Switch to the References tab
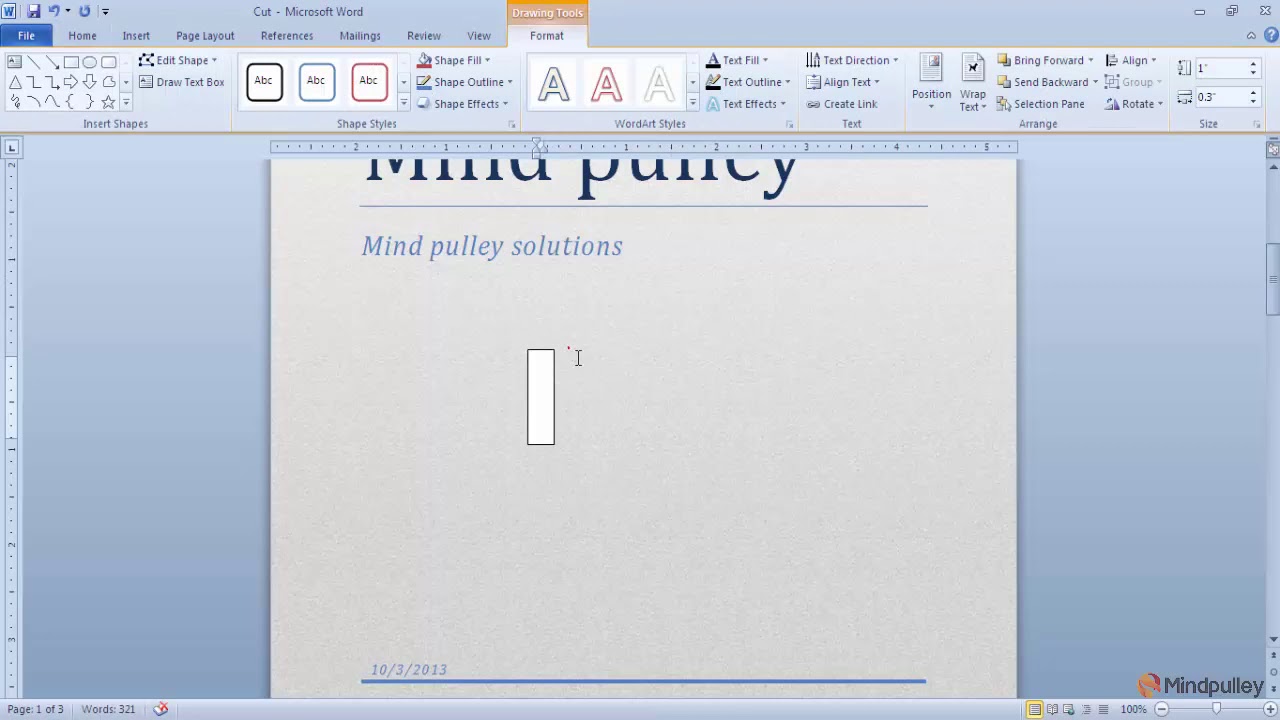Screen dimensions: 1280x720 click(x=287, y=36)
